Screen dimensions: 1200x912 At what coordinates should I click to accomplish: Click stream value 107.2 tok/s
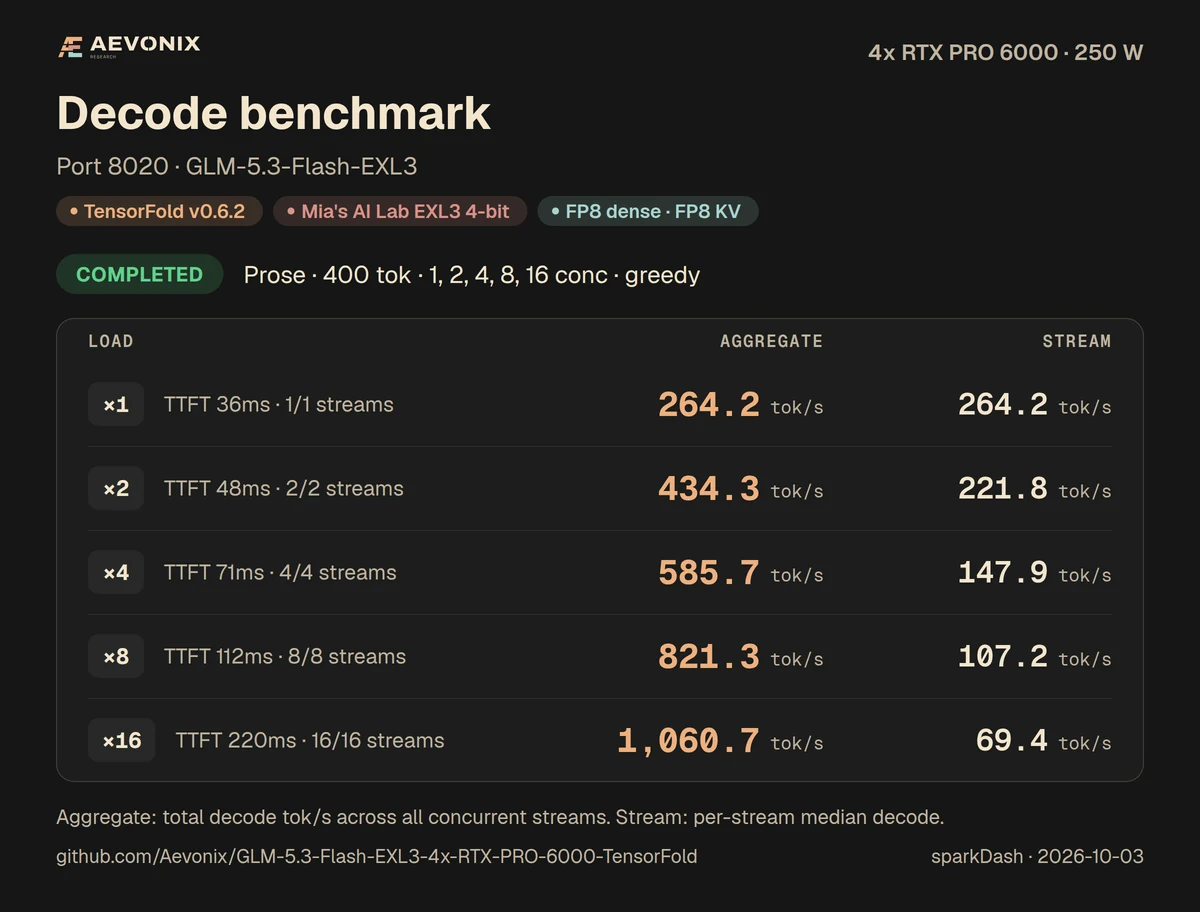click(x=1035, y=657)
